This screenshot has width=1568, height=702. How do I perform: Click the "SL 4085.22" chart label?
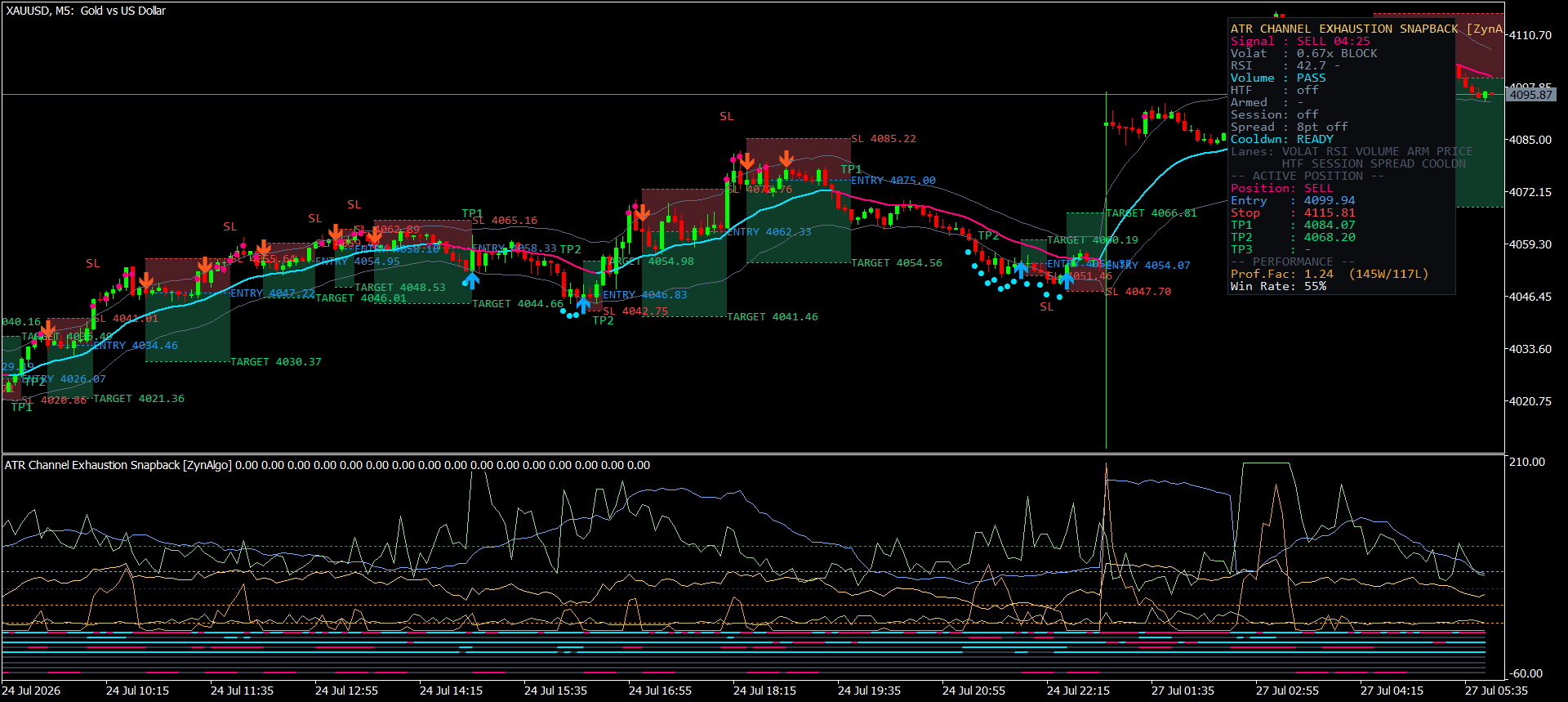tap(884, 139)
